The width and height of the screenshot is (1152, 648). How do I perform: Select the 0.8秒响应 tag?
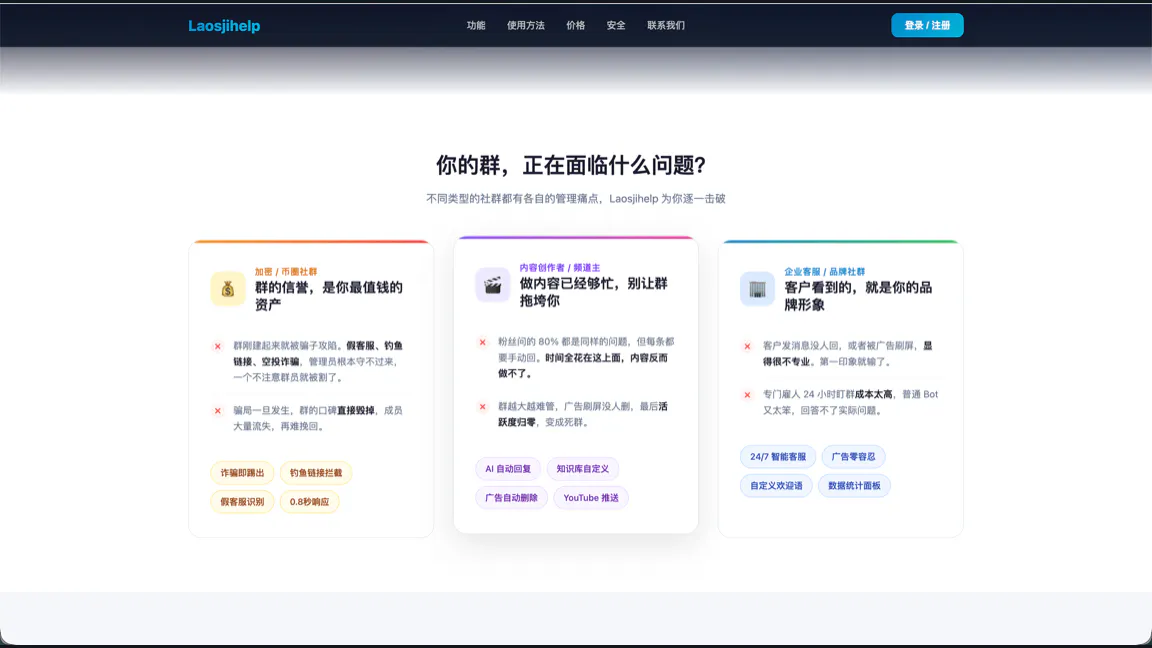pyautogui.click(x=309, y=502)
